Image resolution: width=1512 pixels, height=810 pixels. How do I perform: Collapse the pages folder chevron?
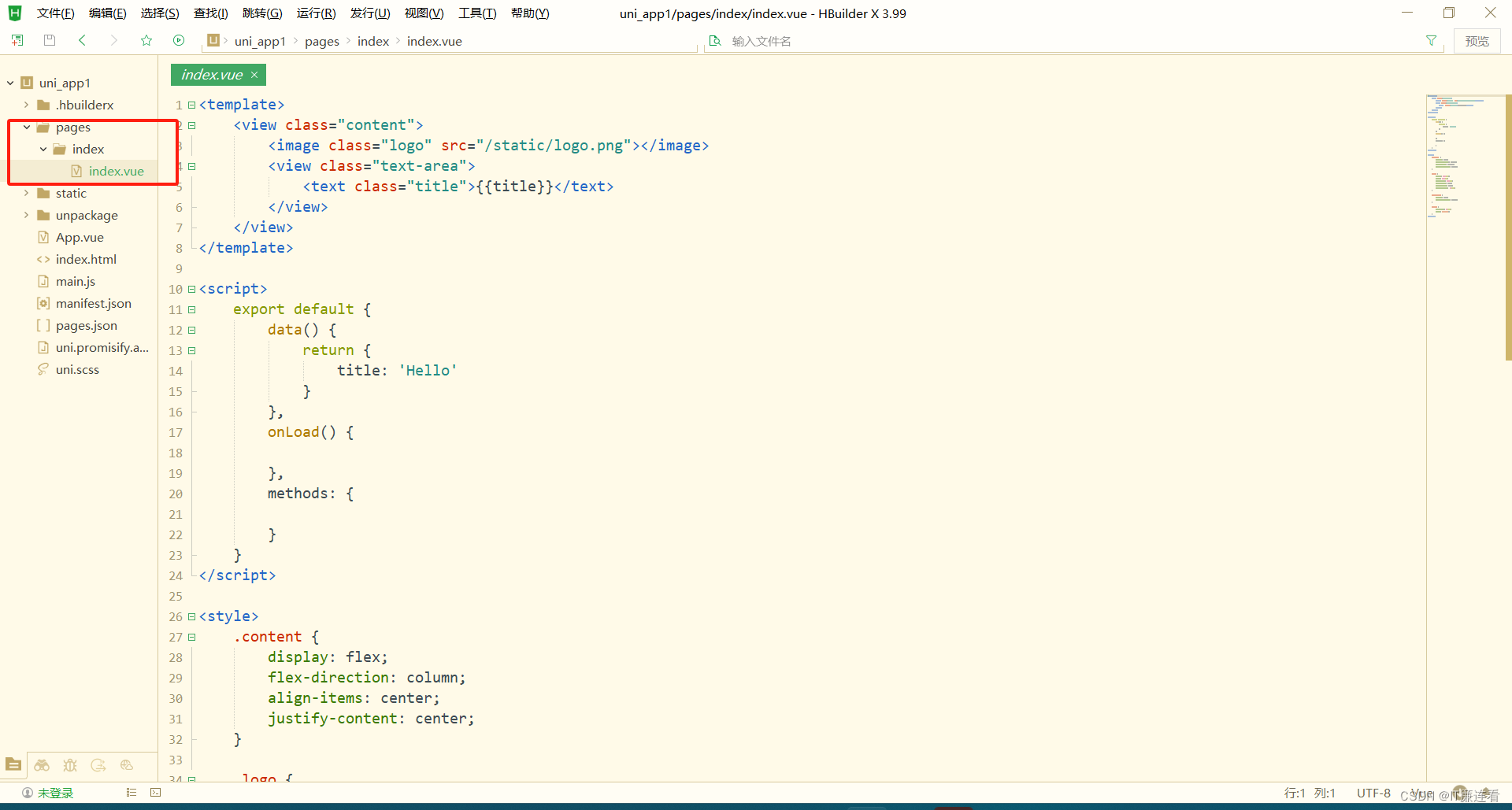coord(27,127)
